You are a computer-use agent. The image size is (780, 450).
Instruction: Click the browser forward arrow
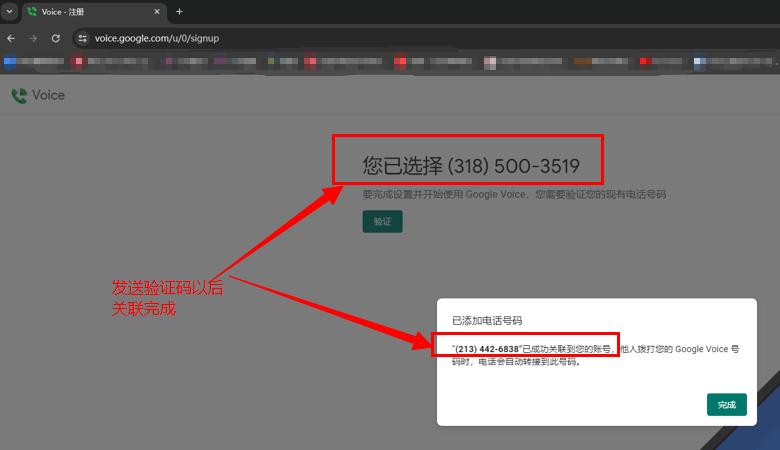[33, 38]
